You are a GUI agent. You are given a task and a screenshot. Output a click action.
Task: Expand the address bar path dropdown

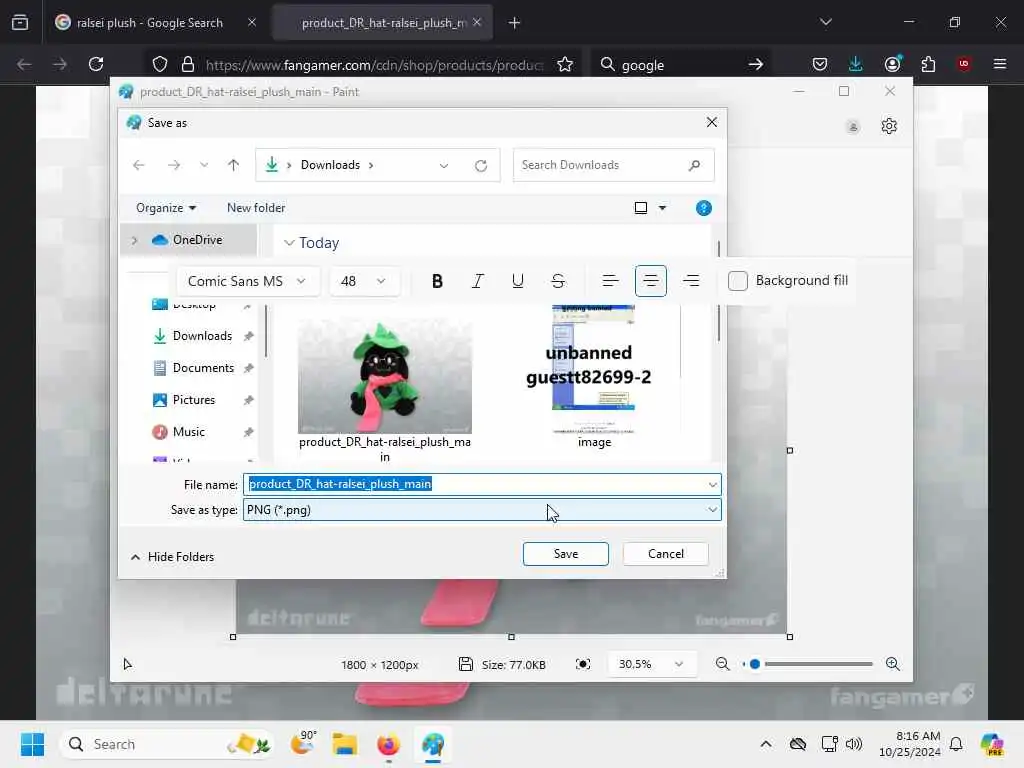(443, 165)
